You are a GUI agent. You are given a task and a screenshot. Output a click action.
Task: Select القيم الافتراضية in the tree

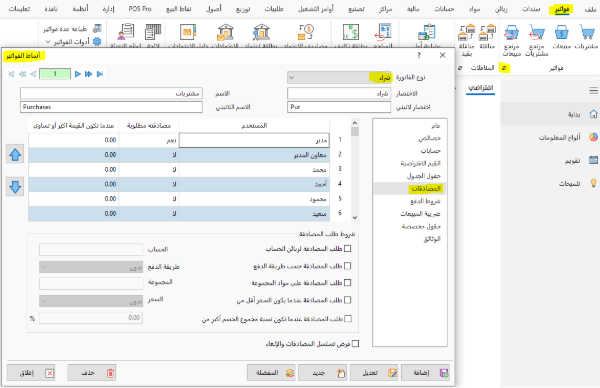pyautogui.click(x=421, y=163)
